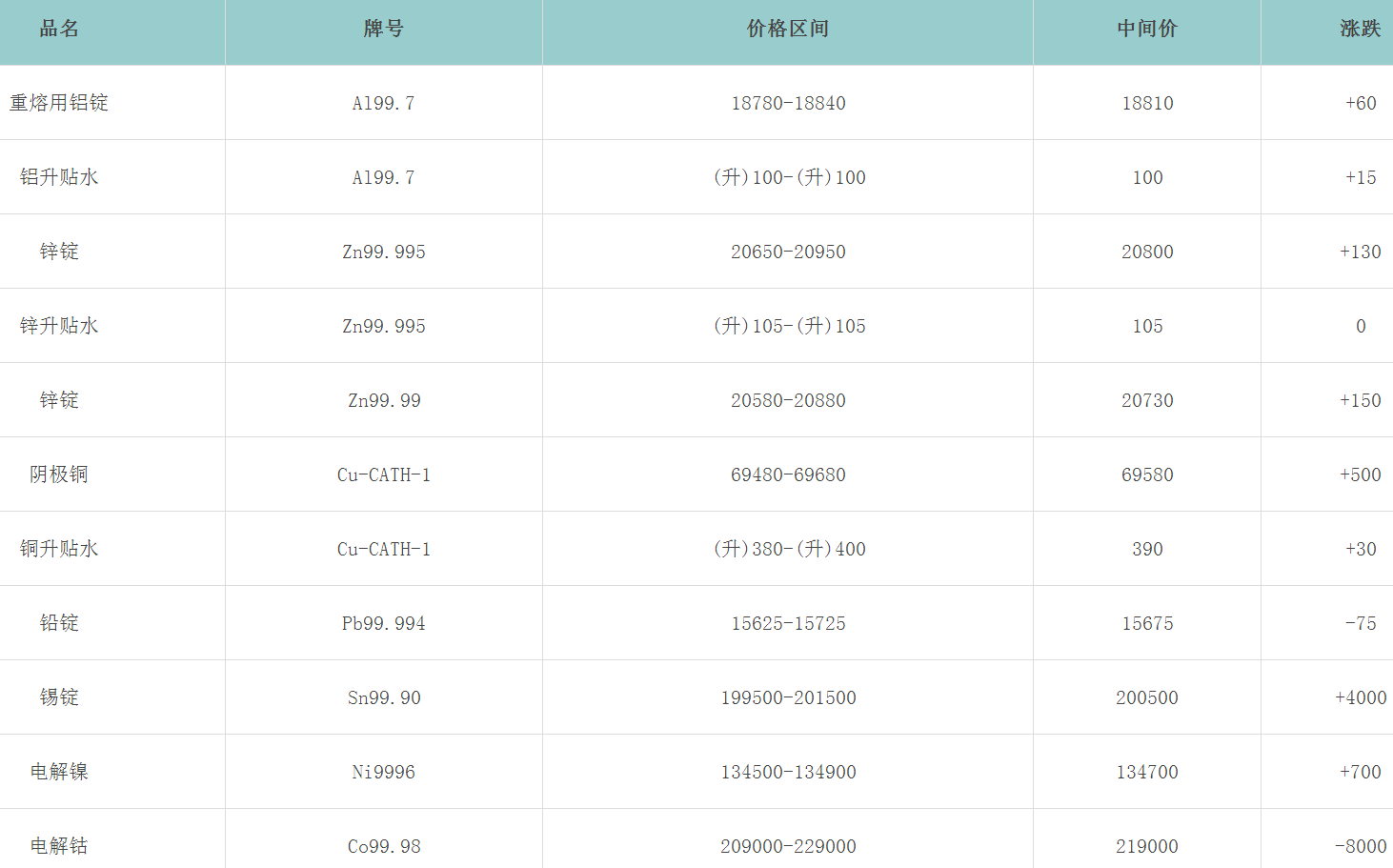Click the 锌升贴水 product name
Viewport: 1393px width, 868px height.
59,326
